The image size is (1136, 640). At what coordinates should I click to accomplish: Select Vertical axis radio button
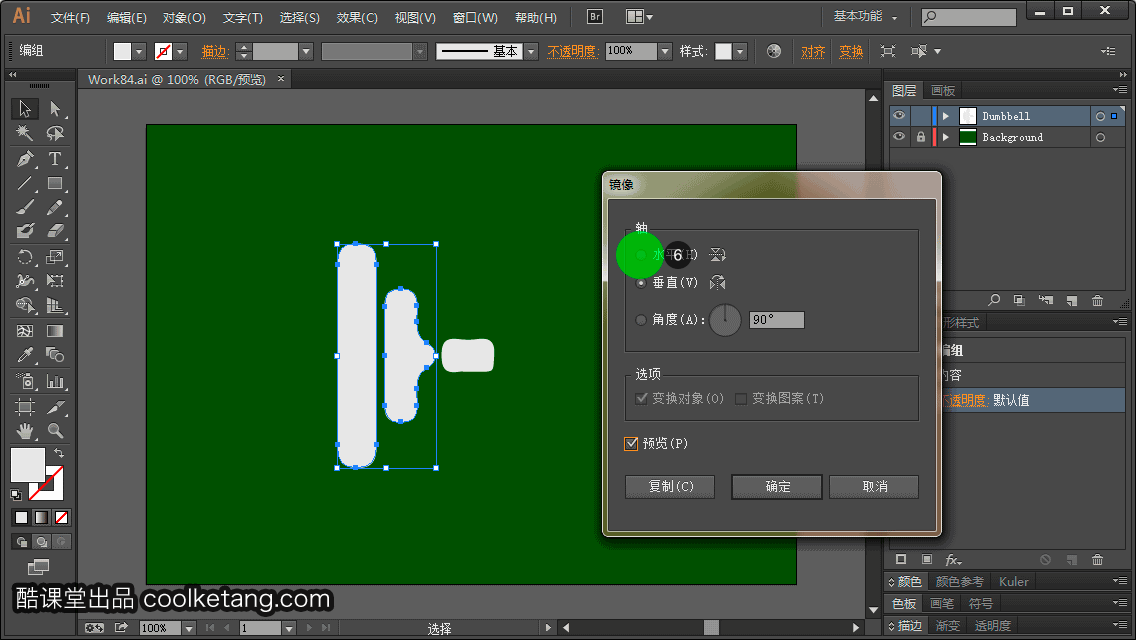(x=640, y=283)
